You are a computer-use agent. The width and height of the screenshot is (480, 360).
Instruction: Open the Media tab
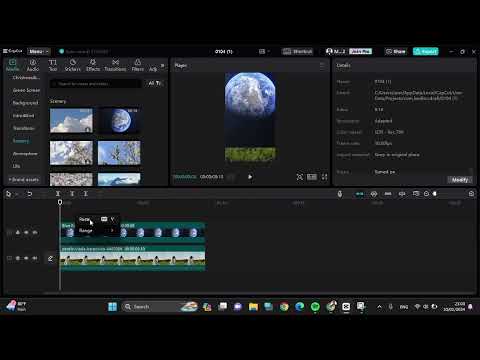tap(13, 65)
